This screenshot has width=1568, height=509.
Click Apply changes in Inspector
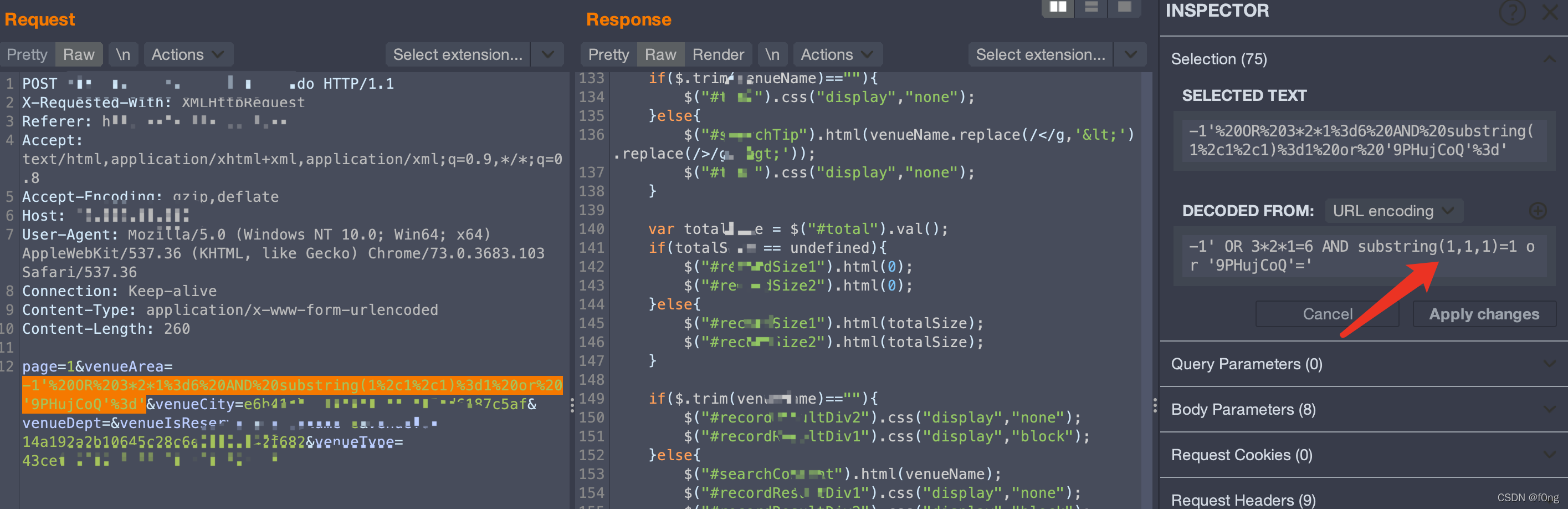(x=1483, y=314)
